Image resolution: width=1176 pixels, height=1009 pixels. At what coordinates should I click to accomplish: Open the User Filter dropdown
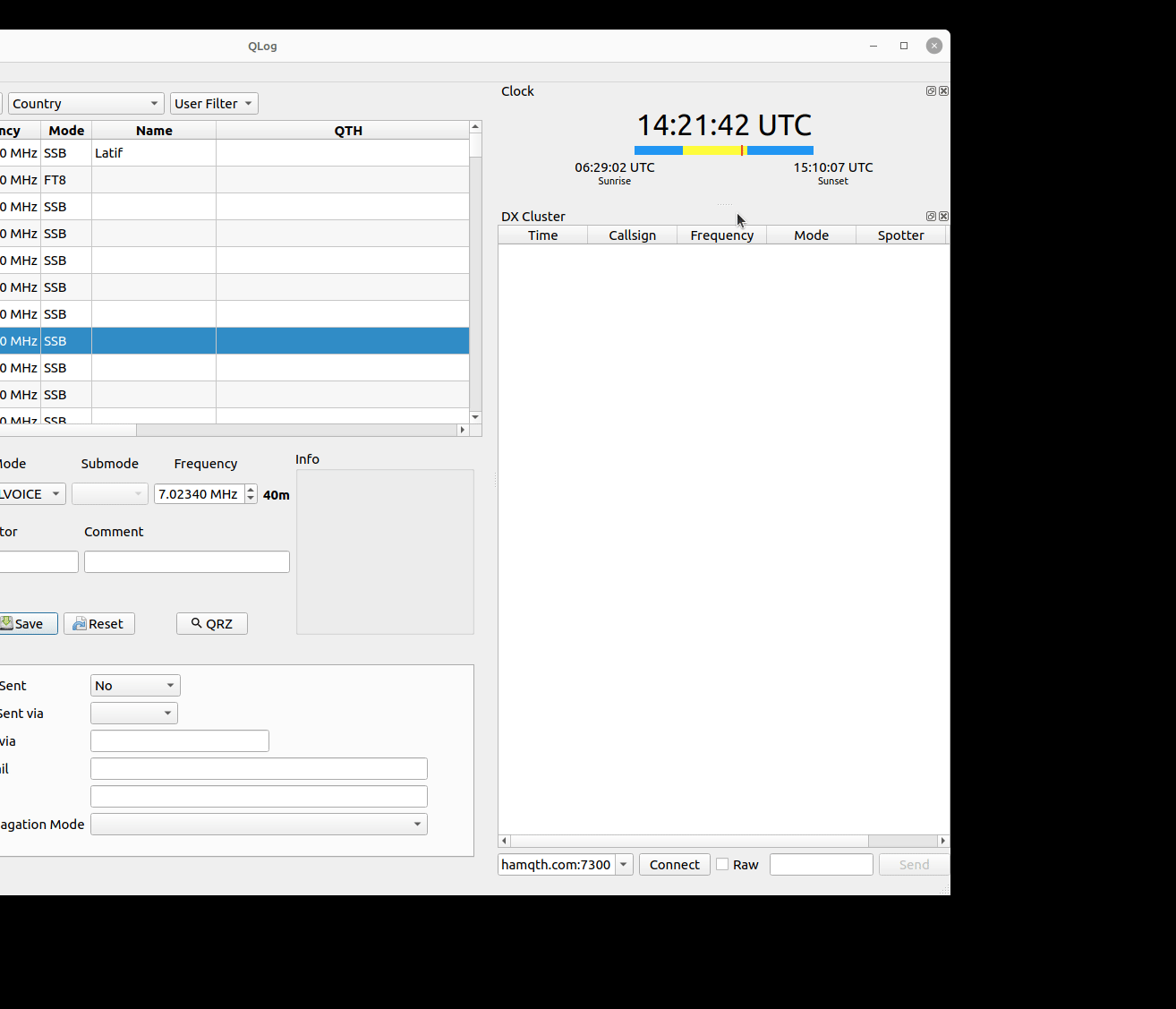pyautogui.click(x=214, y=104)
